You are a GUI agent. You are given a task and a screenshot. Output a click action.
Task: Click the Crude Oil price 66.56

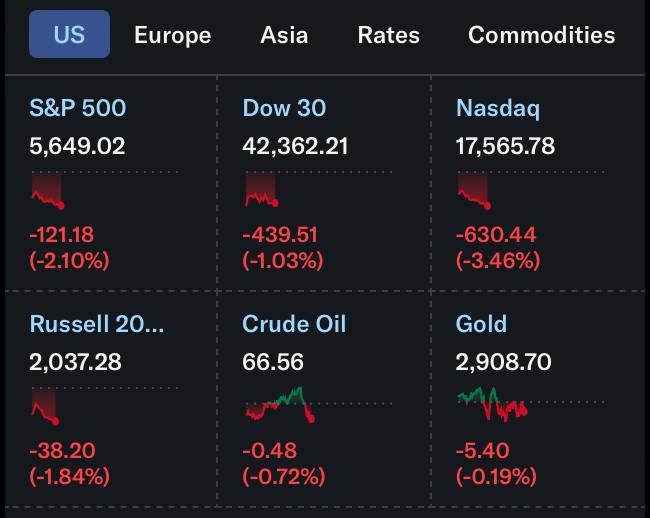coord(273,362)
